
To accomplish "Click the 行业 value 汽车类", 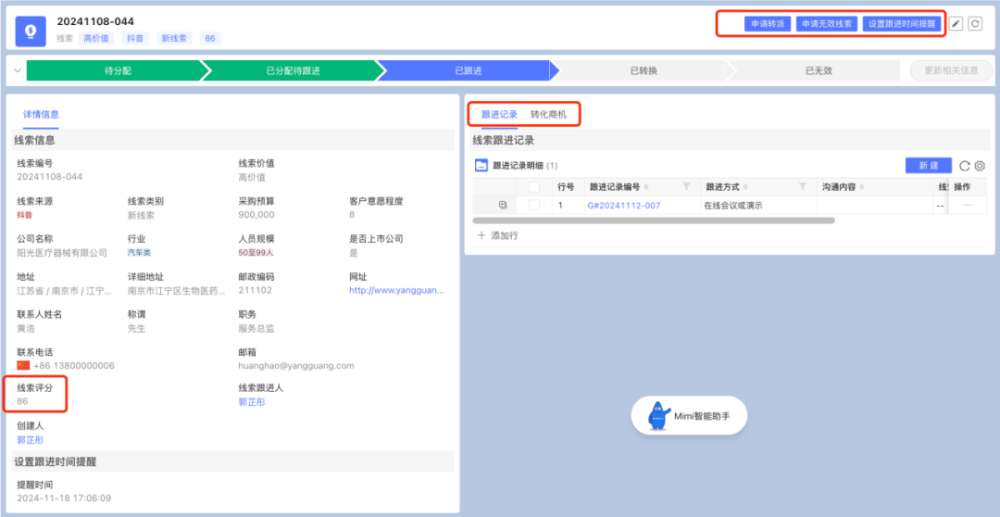I will [141, 253].
